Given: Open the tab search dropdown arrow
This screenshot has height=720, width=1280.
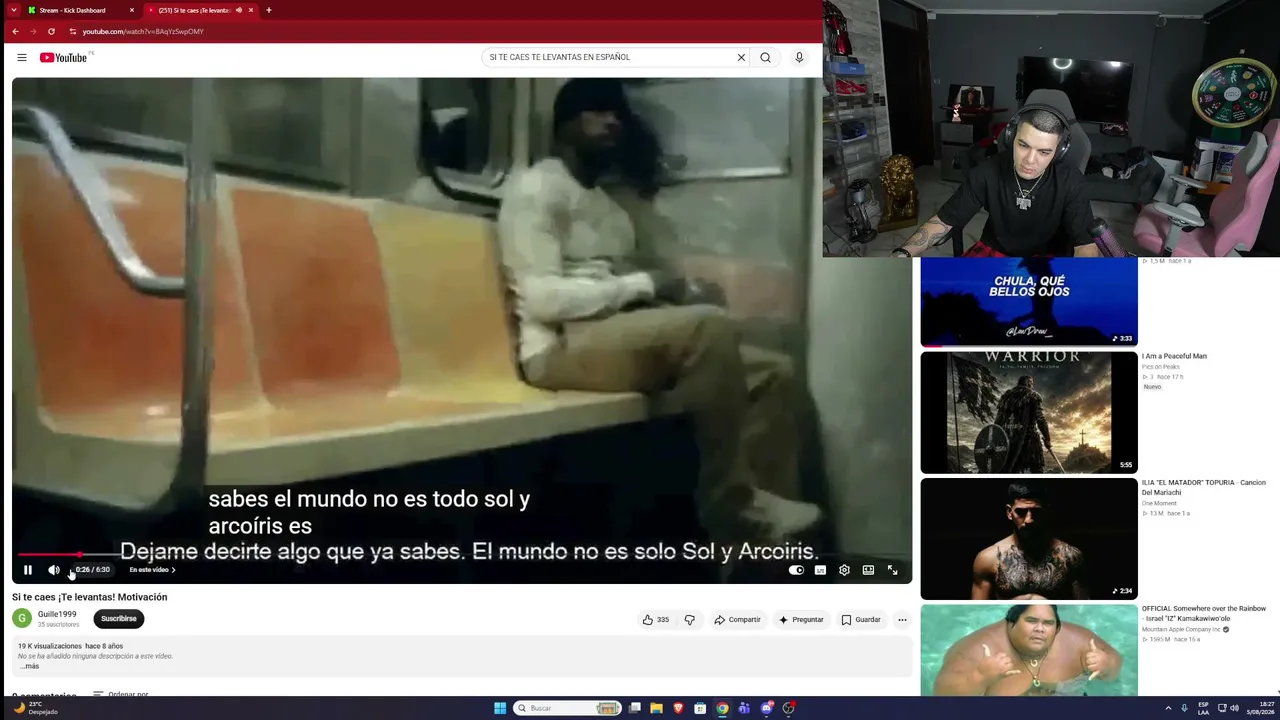Looking at the screenshot, I should (13, 10).
